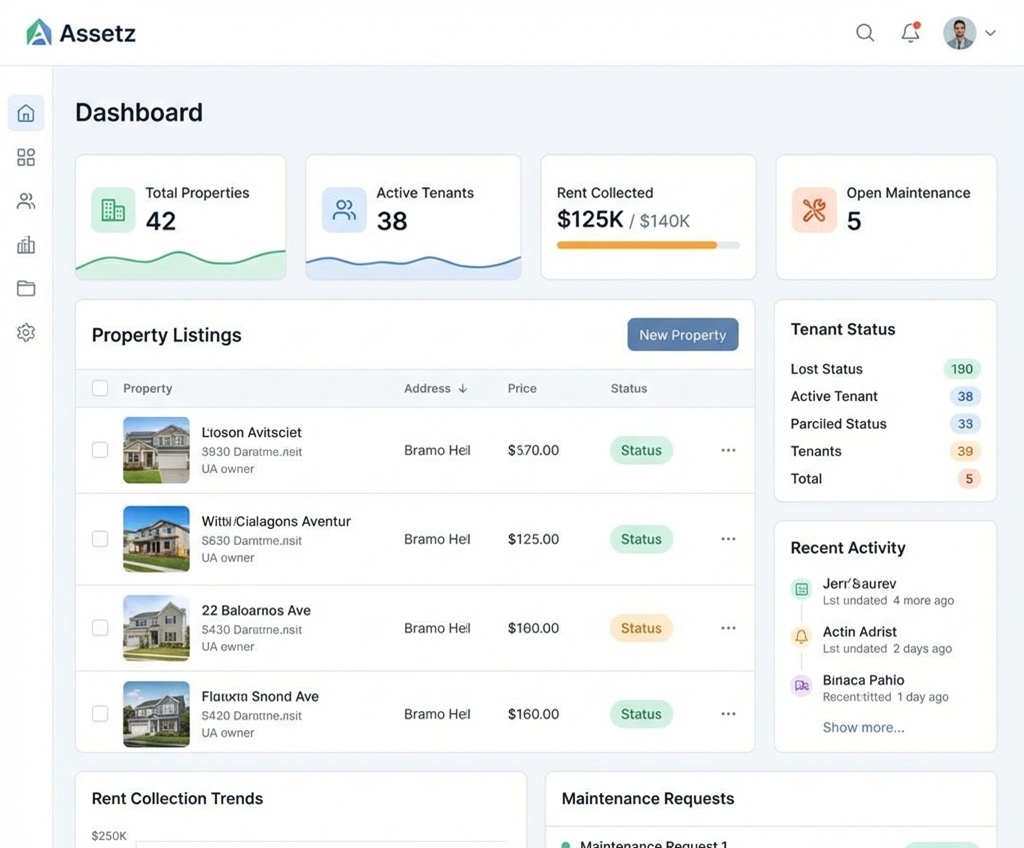This screenshot has height=848, width=1024.
Task: Click the Active Tenant status row
Action: click(x=834, y=396)
